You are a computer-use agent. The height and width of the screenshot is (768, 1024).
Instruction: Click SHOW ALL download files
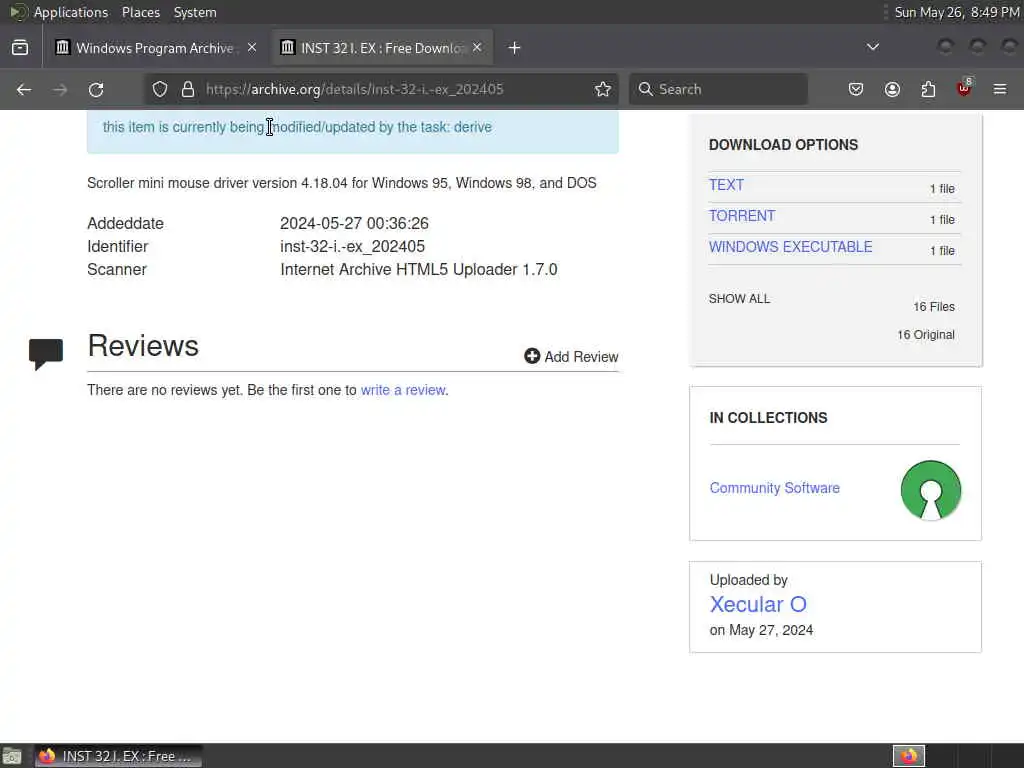point(739,299)
